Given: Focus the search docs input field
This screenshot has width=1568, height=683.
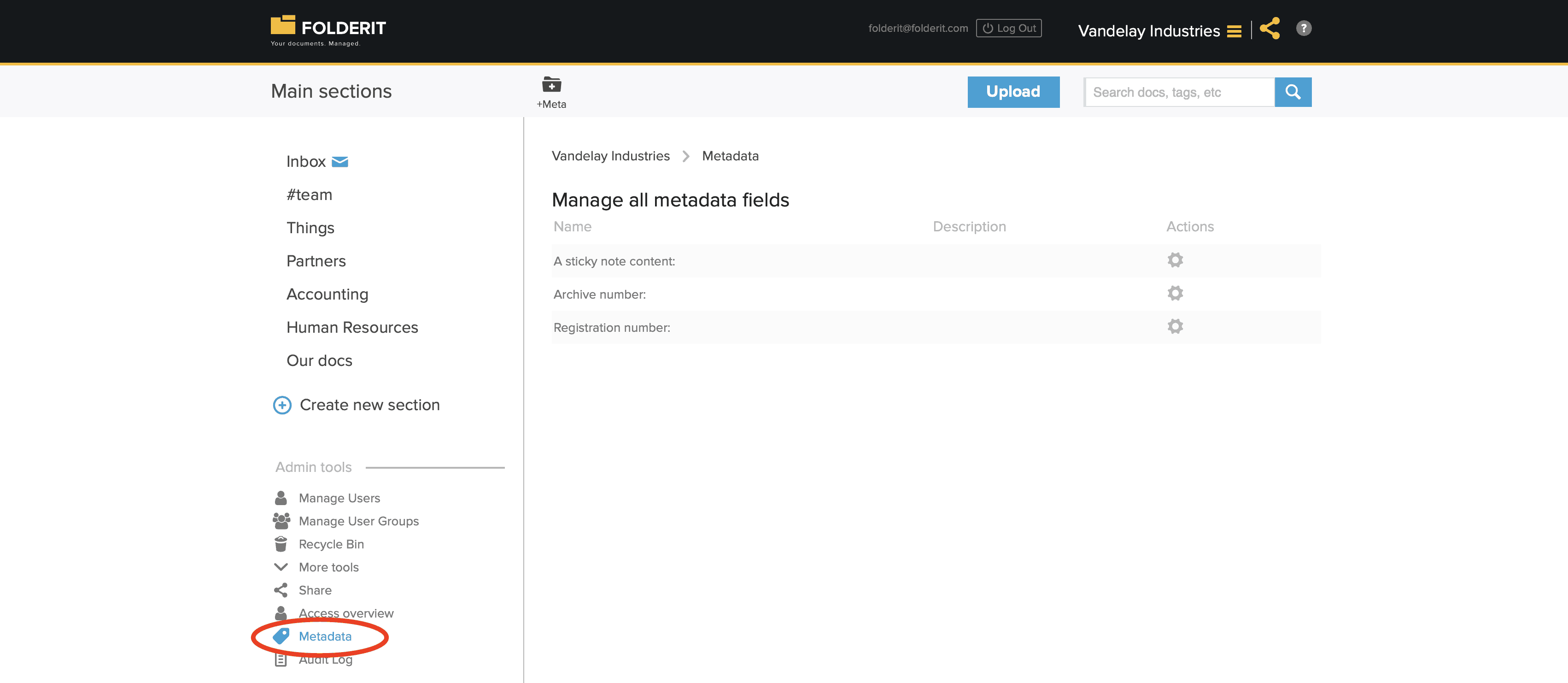Looking at the screenshot, I should pos(1179,92).
